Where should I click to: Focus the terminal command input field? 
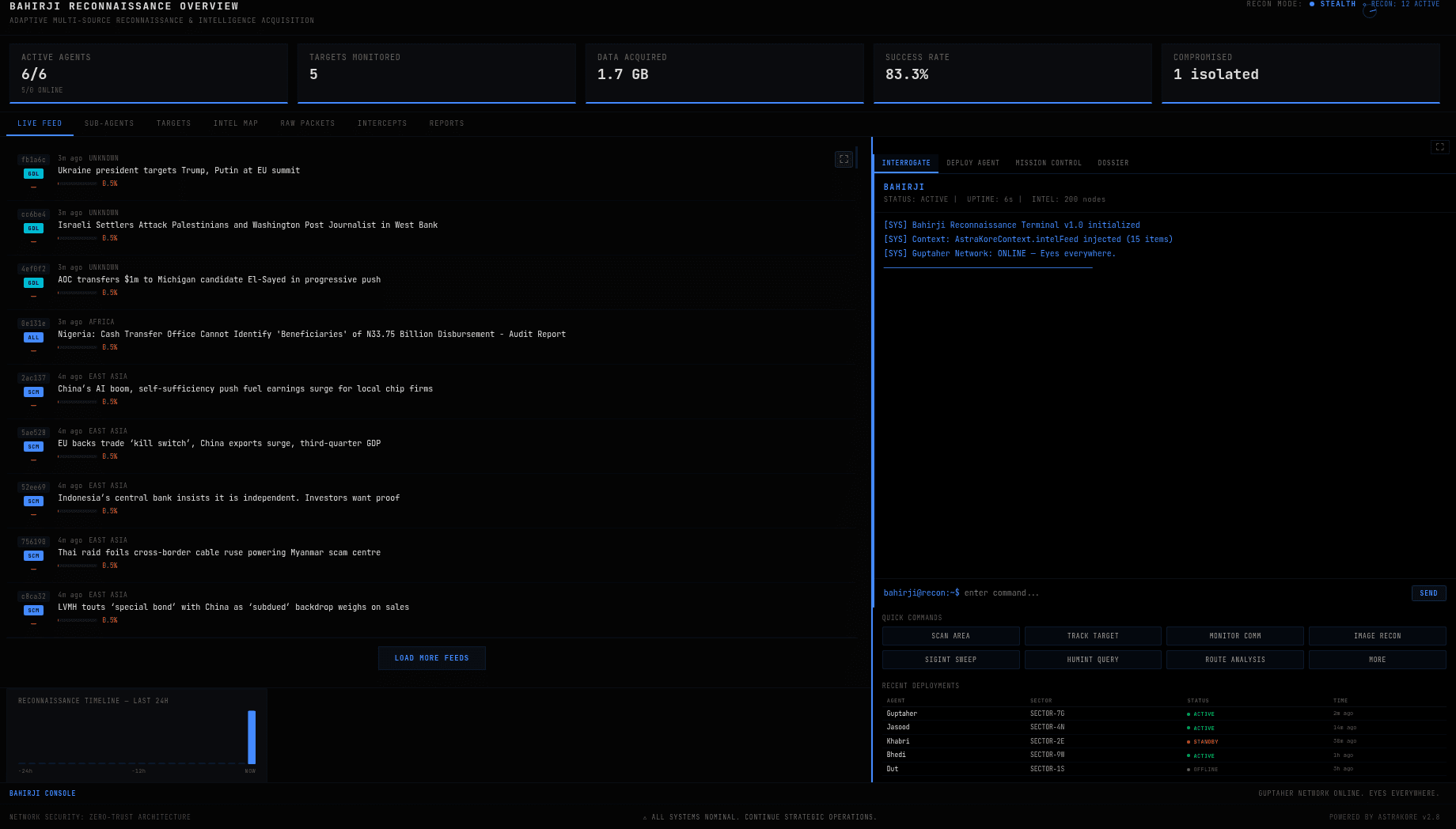(x=1185, y=593)
